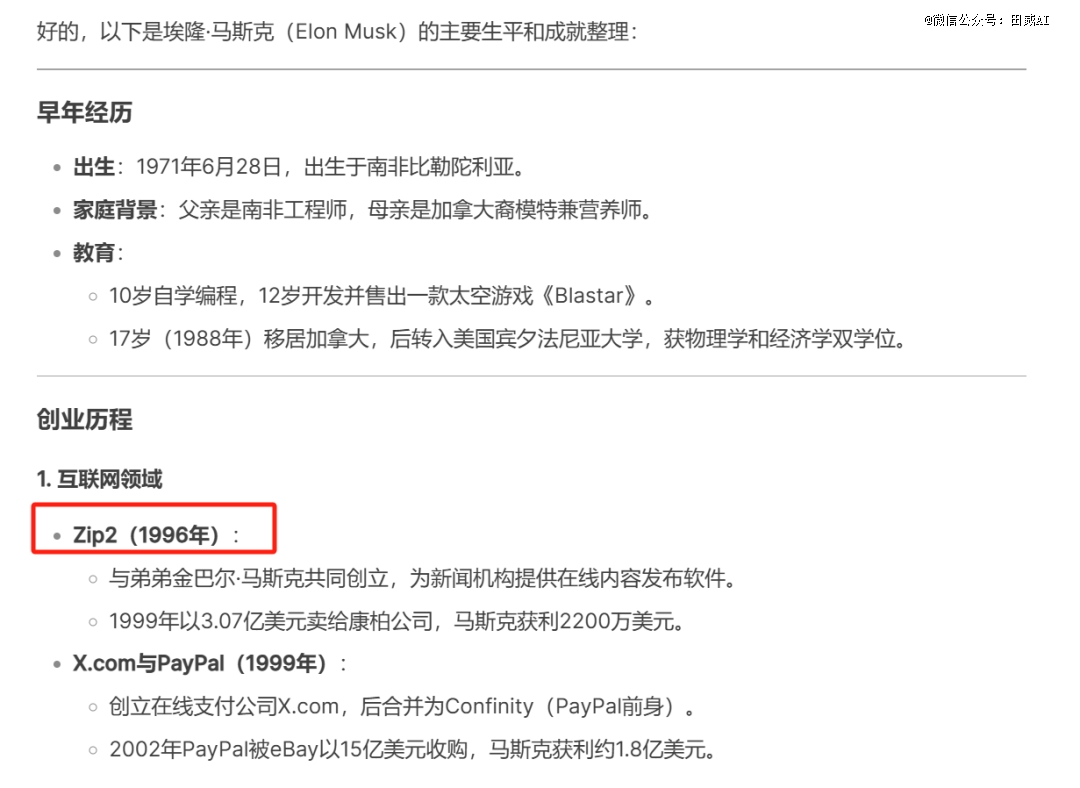This screenshot has height=788, width=1080.
Task: Select the 1. 互联网领域 subheading
Action: [99, 479]
